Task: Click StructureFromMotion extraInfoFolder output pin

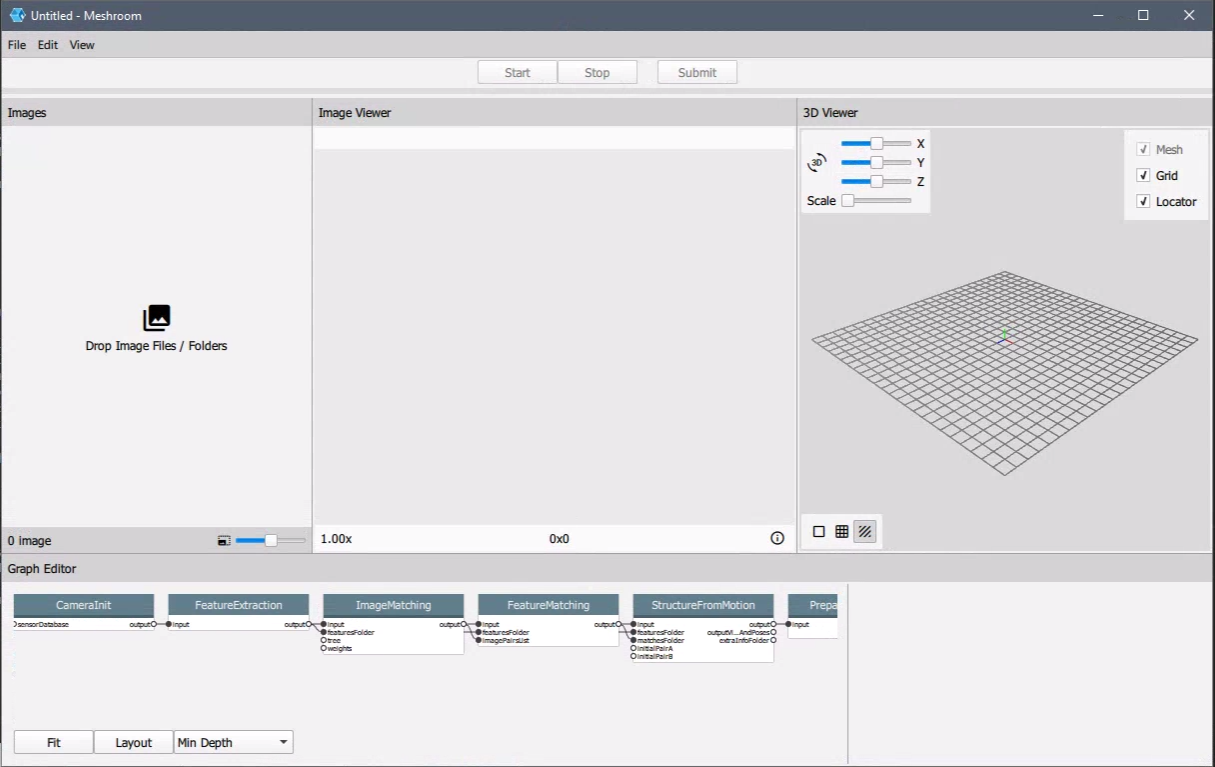Action: click(x=774, y=640)
